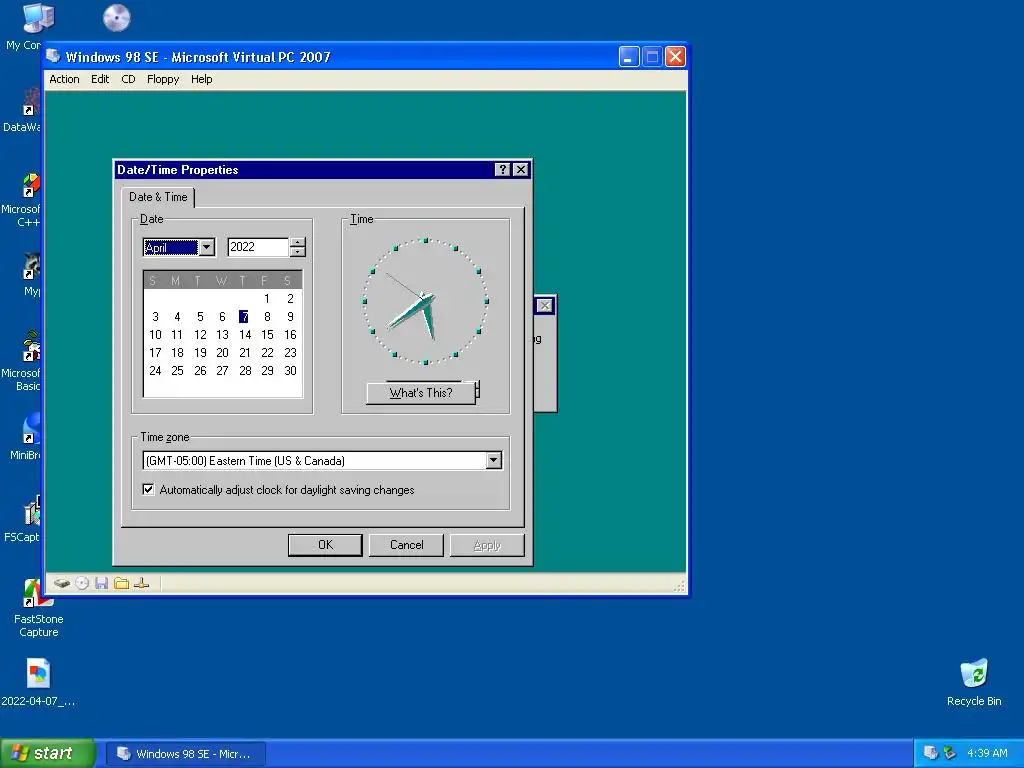The width and height of the screenshot is (1024, 768).
Task: Decrease the year with the down spinner
Action: tap(297, 251)
